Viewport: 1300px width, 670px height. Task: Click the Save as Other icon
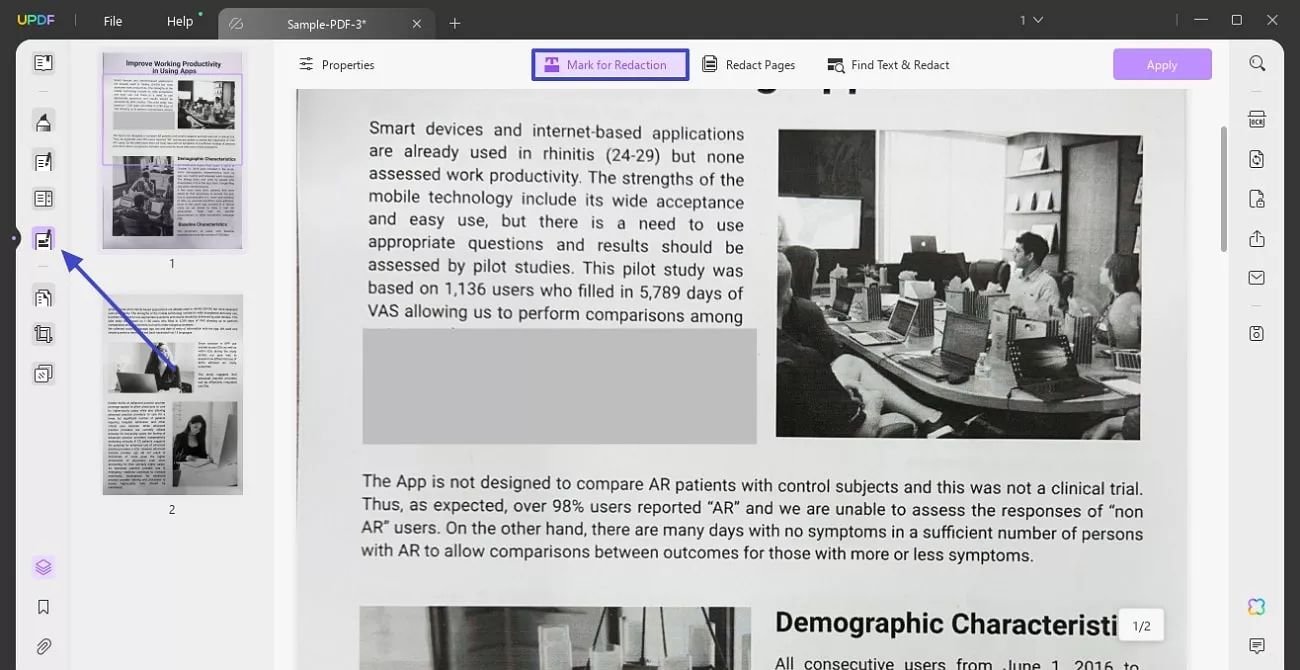tap(1257, 333)
